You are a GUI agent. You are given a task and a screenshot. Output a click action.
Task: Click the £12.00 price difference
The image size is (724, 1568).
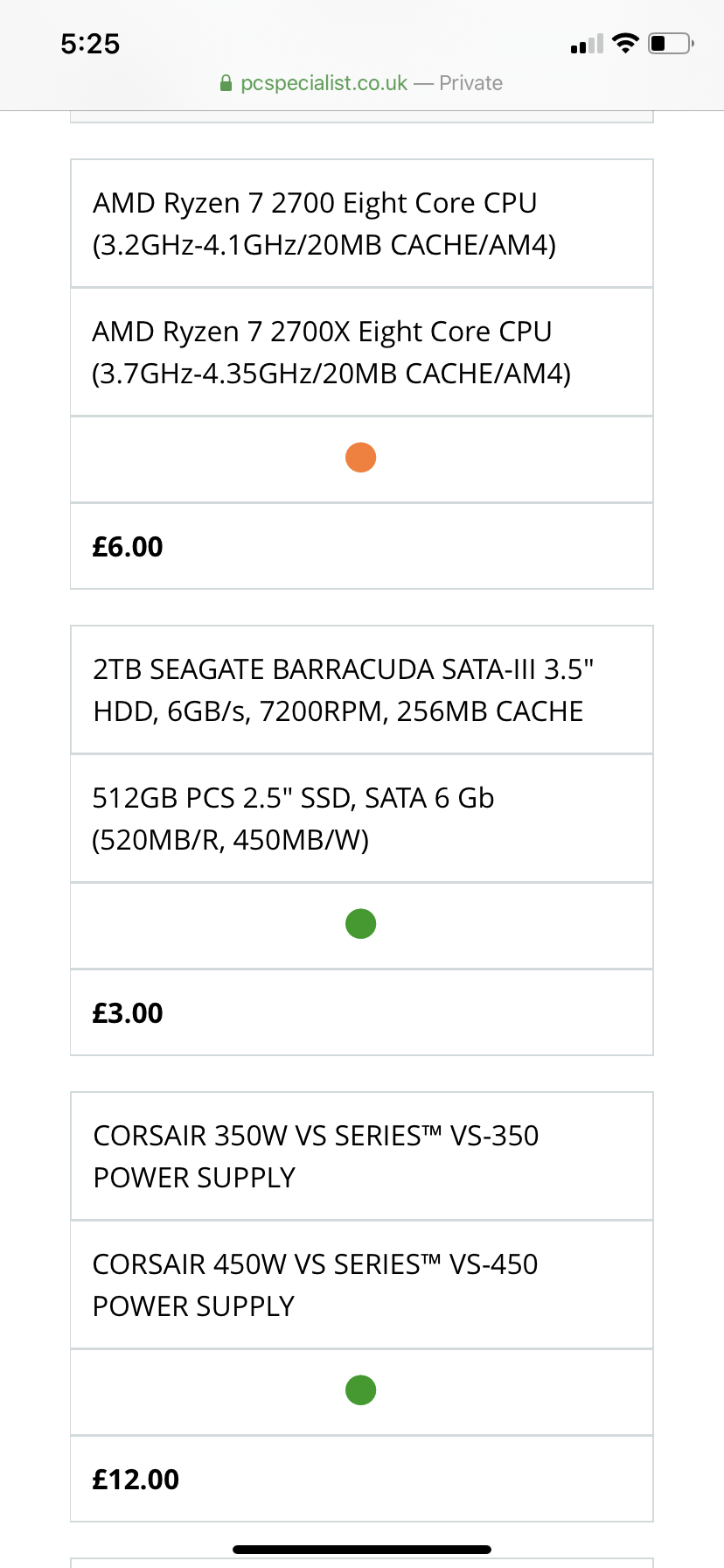pos(136,1480)
